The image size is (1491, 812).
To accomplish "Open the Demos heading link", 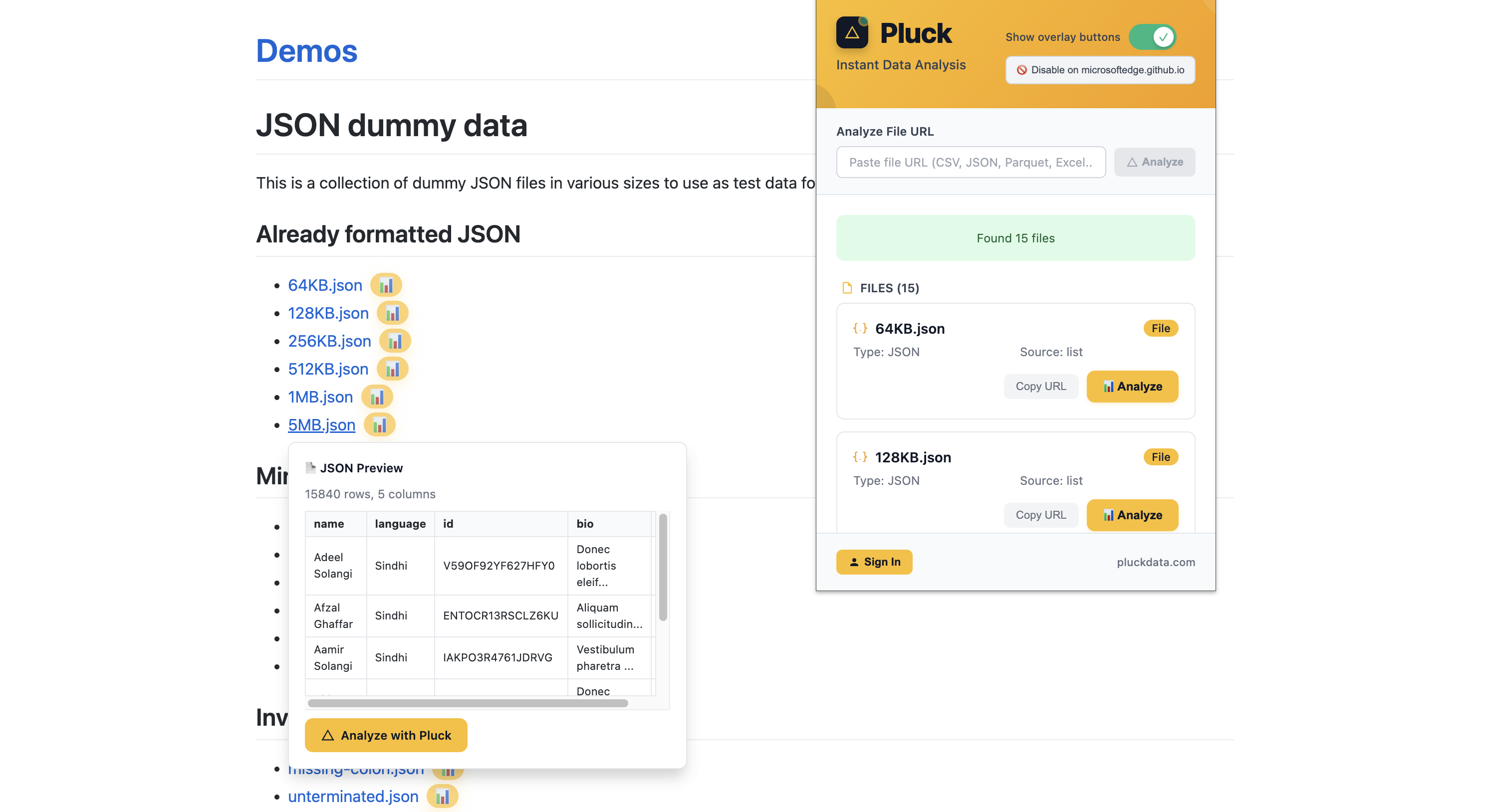I will [307, 51].
